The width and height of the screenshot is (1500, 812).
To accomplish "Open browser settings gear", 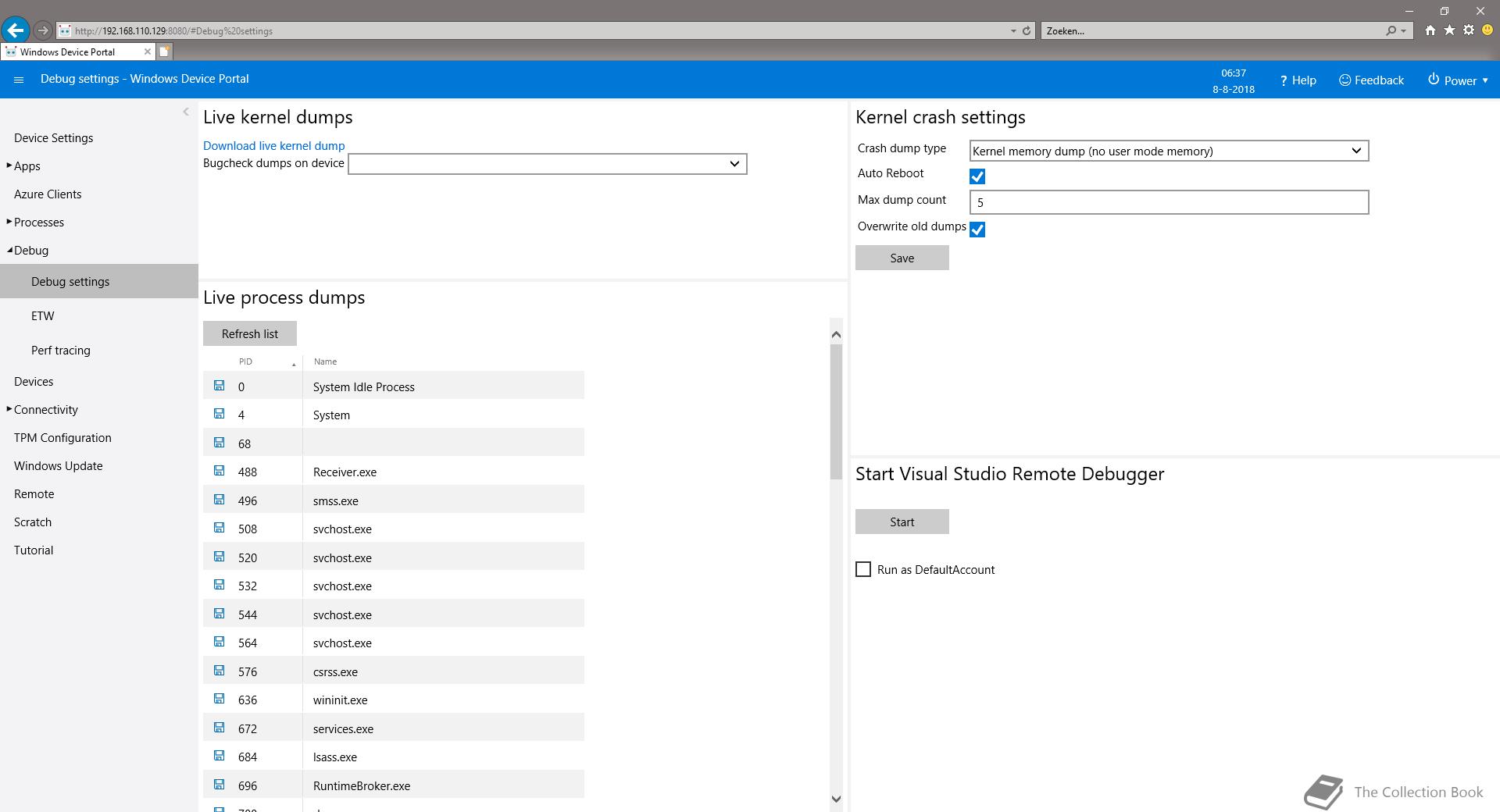I will 1469,30.
